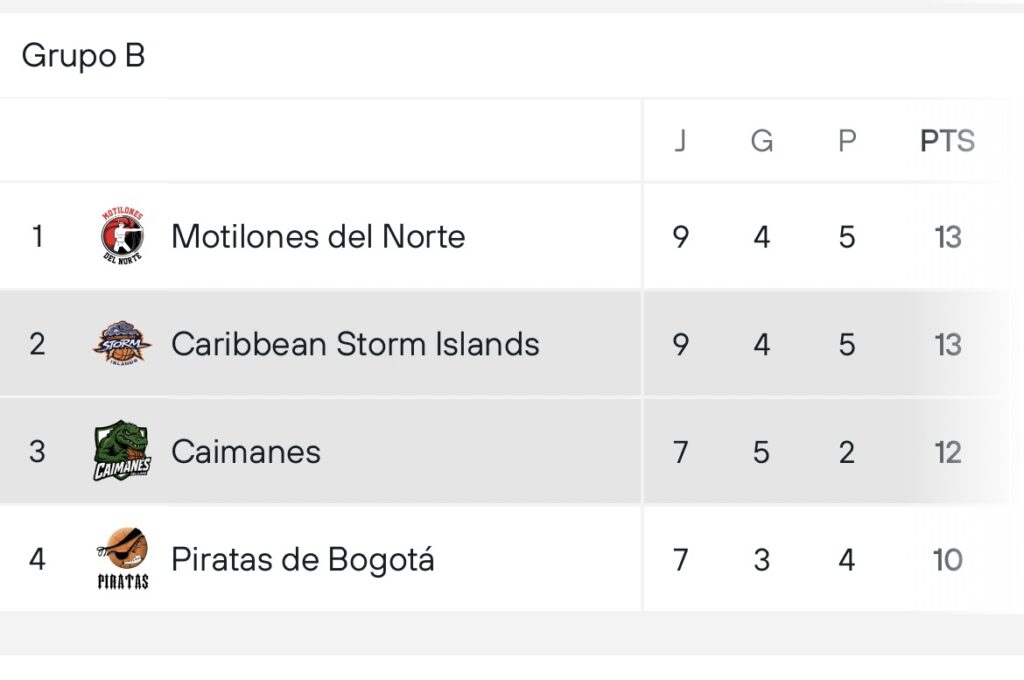Viewport: 1024px width, 680px height.
Task: Click the P losses column header
Action: point(847,141)
